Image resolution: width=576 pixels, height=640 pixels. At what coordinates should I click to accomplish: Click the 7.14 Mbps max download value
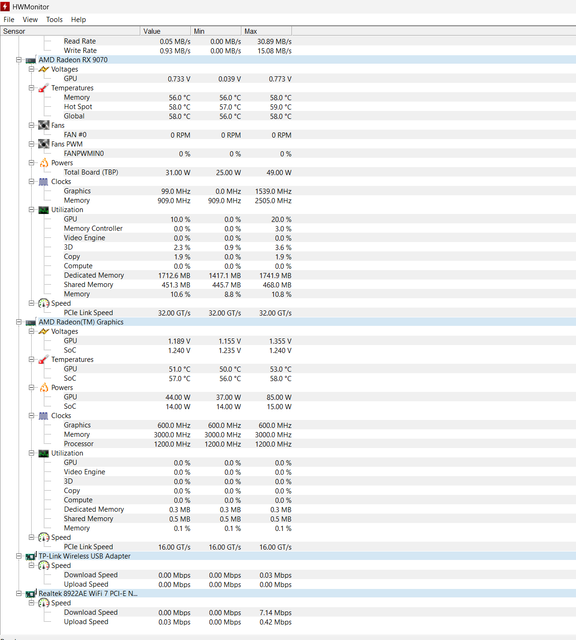(276, 613)
